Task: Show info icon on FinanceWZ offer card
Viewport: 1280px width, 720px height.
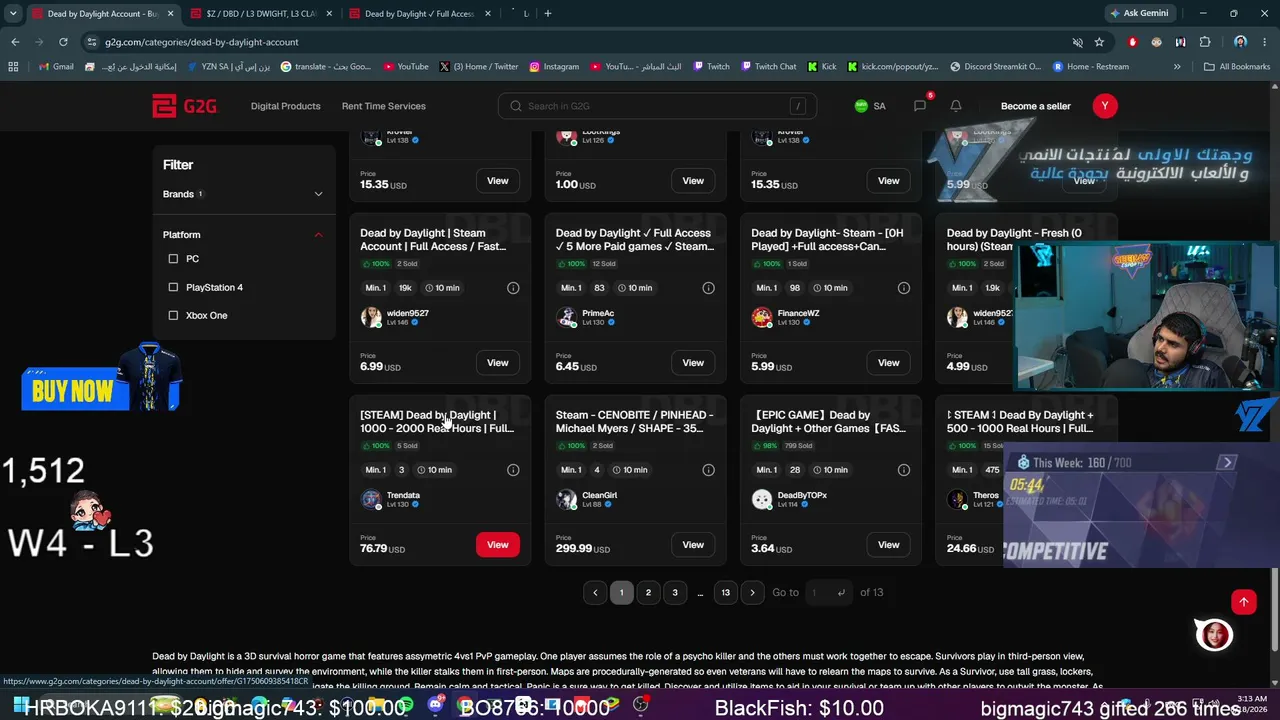Action: tap(904, 288)
